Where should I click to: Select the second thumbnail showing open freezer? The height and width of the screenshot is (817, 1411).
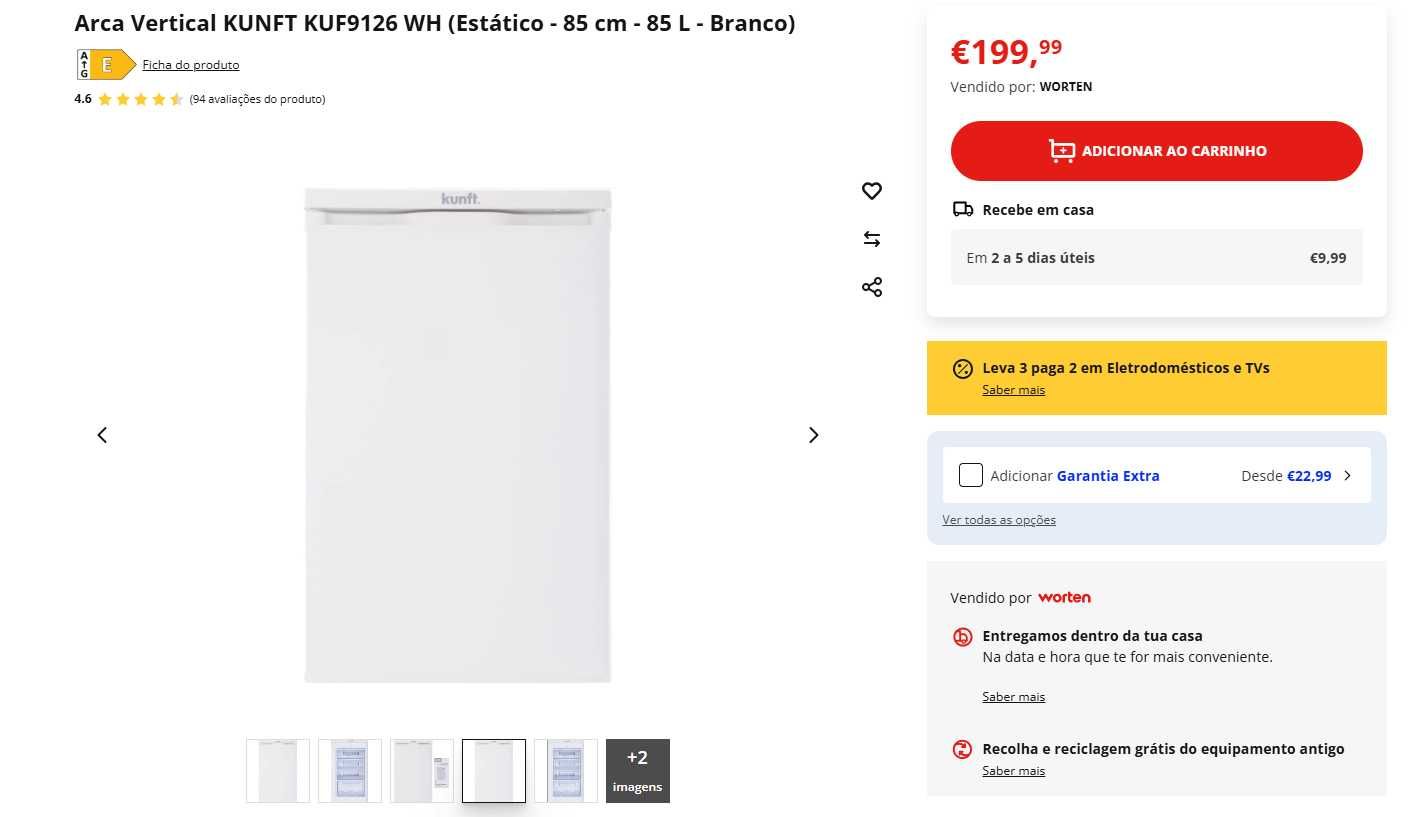point(350,770)
